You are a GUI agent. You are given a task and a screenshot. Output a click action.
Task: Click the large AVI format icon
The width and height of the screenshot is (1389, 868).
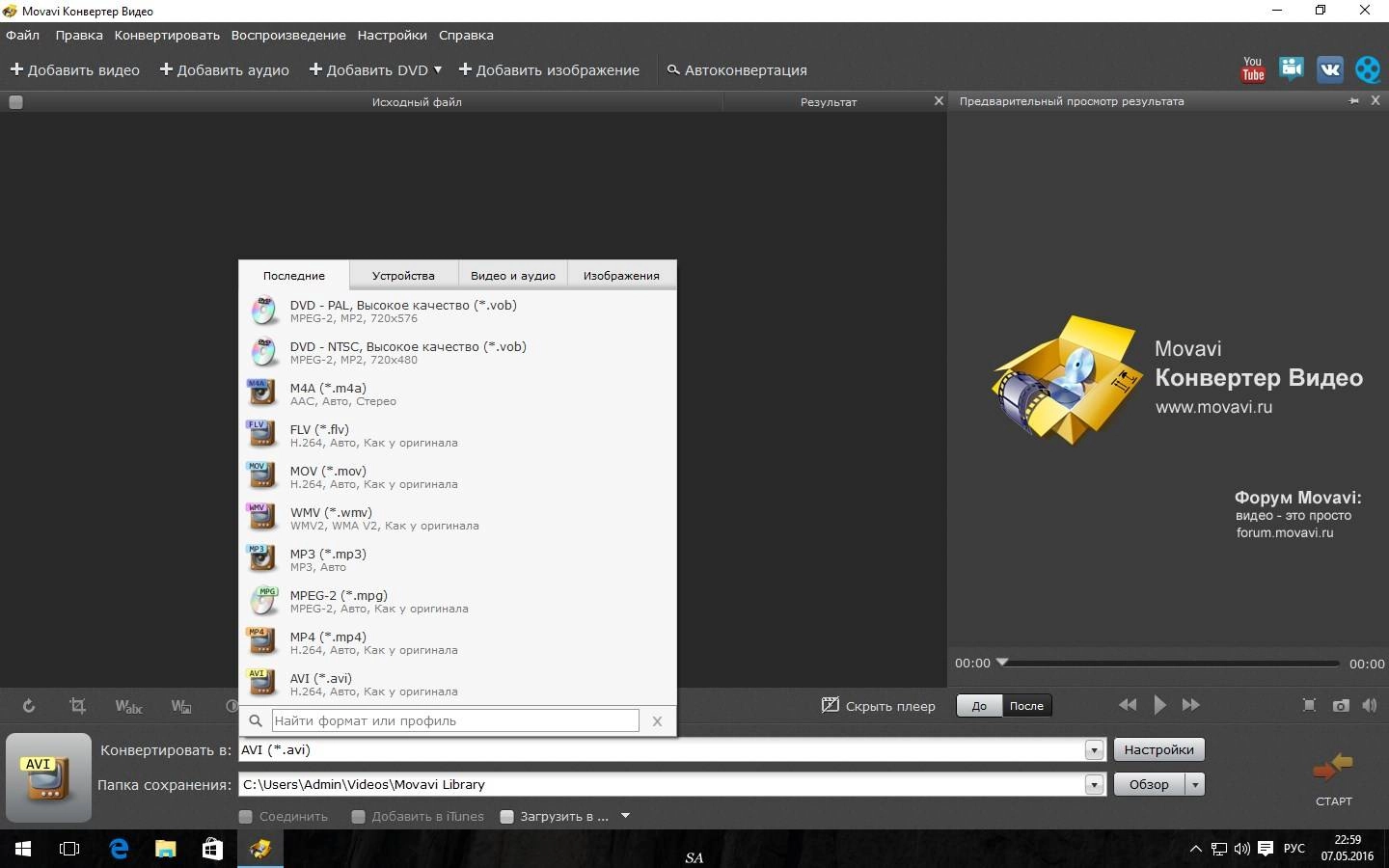[x=48, y=777]
